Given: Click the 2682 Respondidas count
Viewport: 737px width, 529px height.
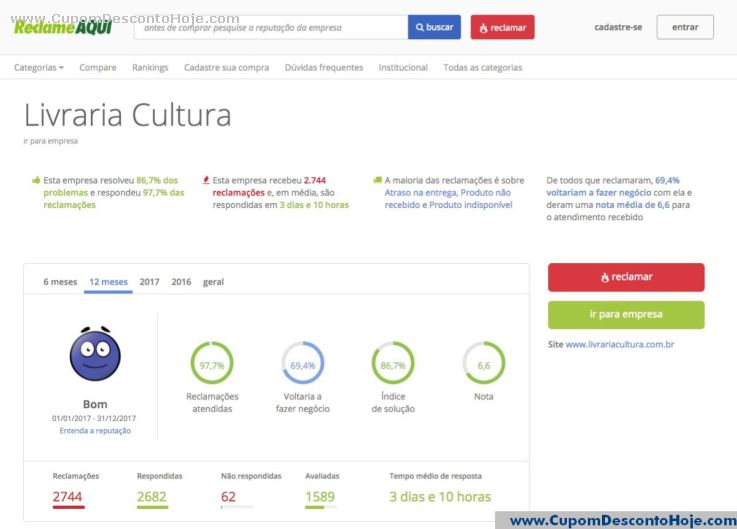Looking at the screenshot, I should (x=152, y=497).
